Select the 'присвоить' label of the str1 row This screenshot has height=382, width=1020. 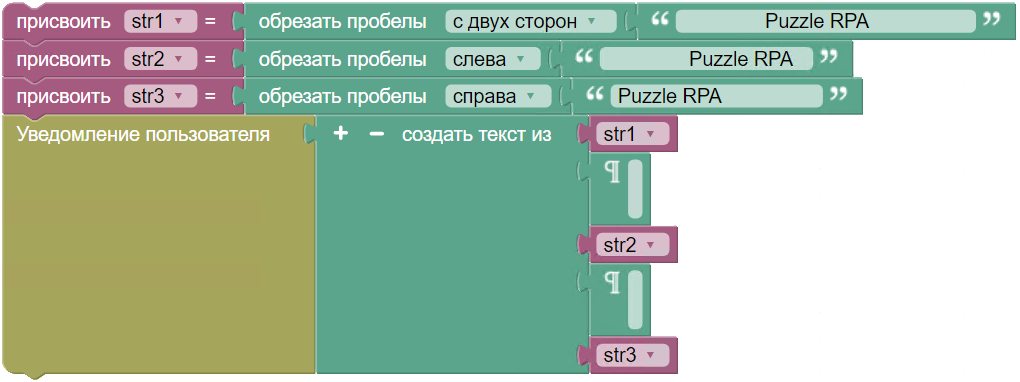coord(64,21)
